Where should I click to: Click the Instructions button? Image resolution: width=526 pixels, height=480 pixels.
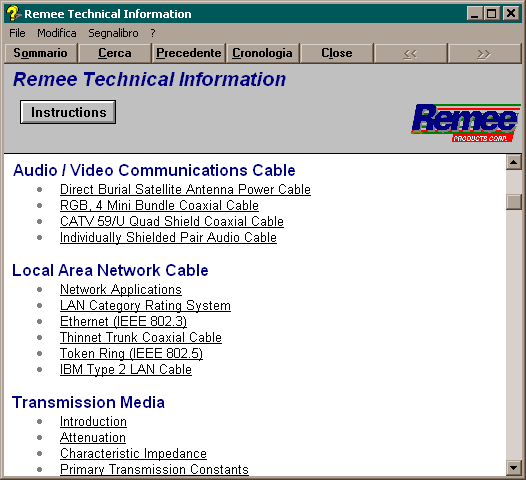[x=68, y=112]
